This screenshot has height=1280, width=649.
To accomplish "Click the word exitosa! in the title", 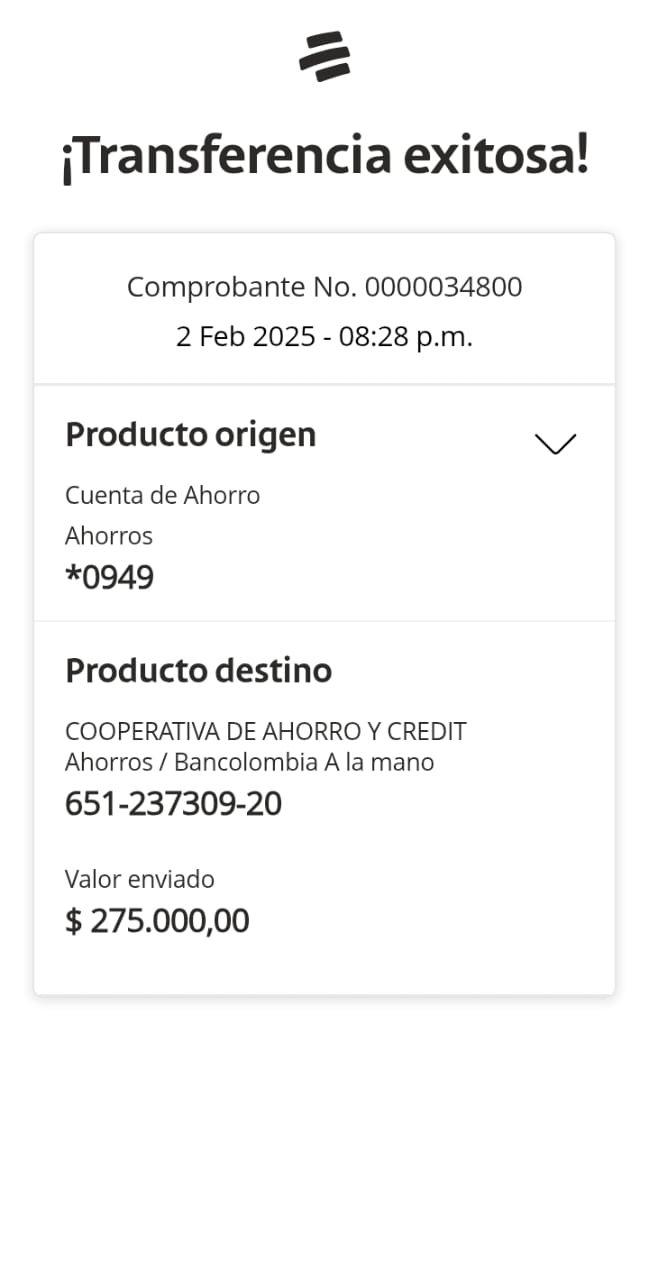I will (x=495, y=156).
